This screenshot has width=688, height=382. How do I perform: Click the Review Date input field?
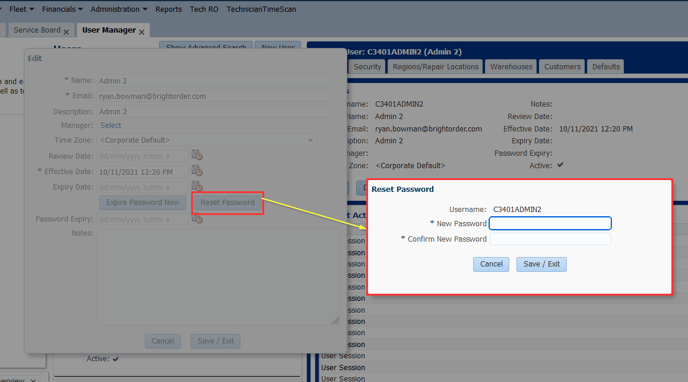(x=143, y=156)
